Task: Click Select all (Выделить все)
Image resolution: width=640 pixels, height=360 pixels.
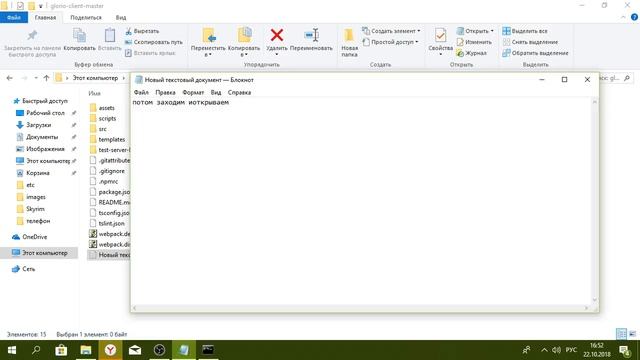Action: coord(525,31)
